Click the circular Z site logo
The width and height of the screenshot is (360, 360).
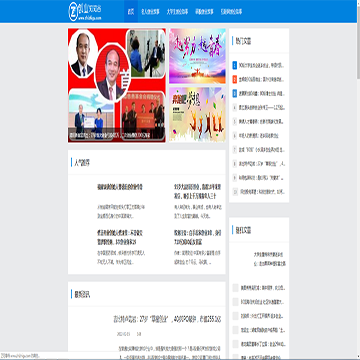pos(73,11)
